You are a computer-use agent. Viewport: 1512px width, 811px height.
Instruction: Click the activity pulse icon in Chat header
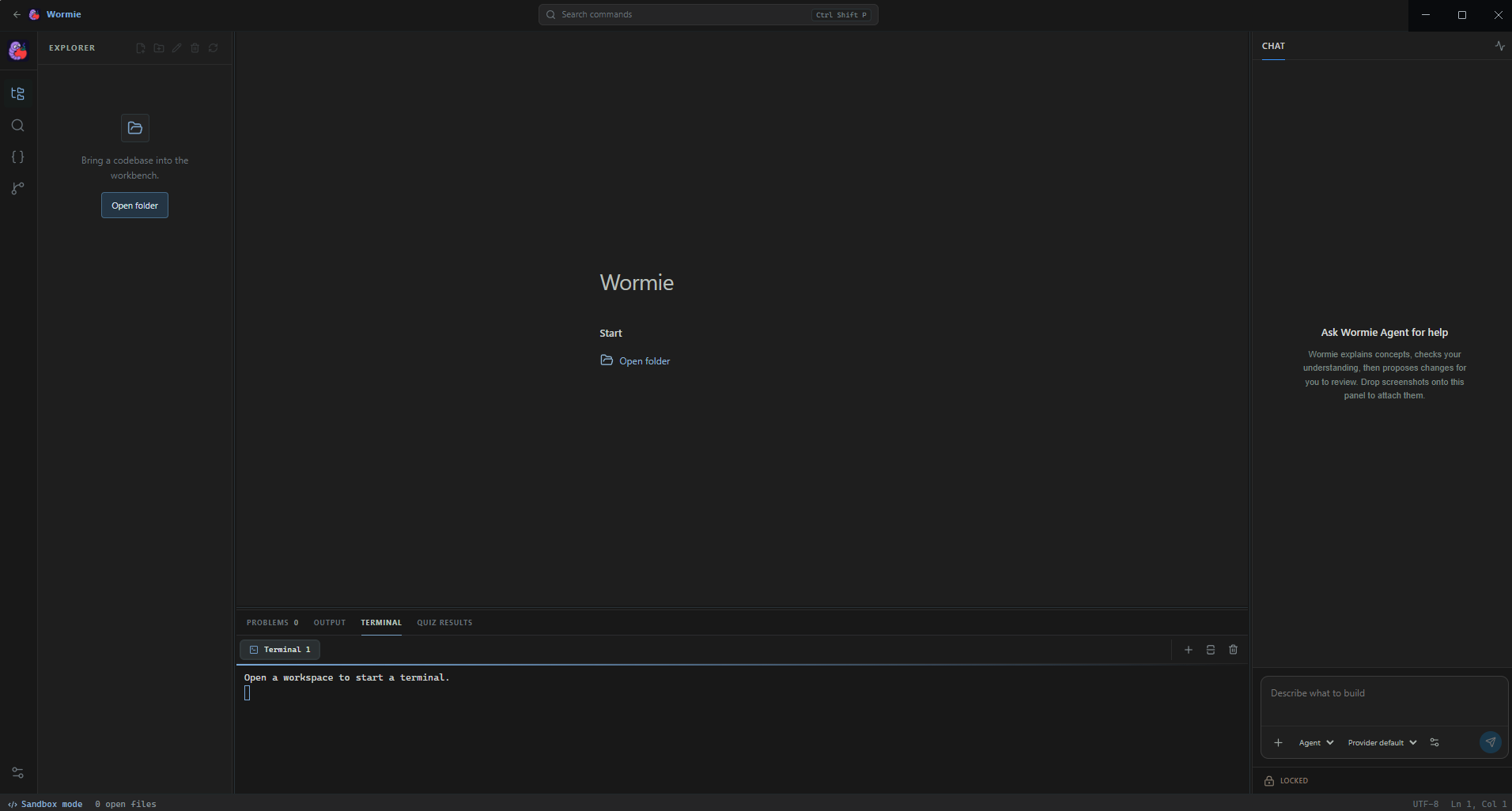click(x=1500, y=46)
